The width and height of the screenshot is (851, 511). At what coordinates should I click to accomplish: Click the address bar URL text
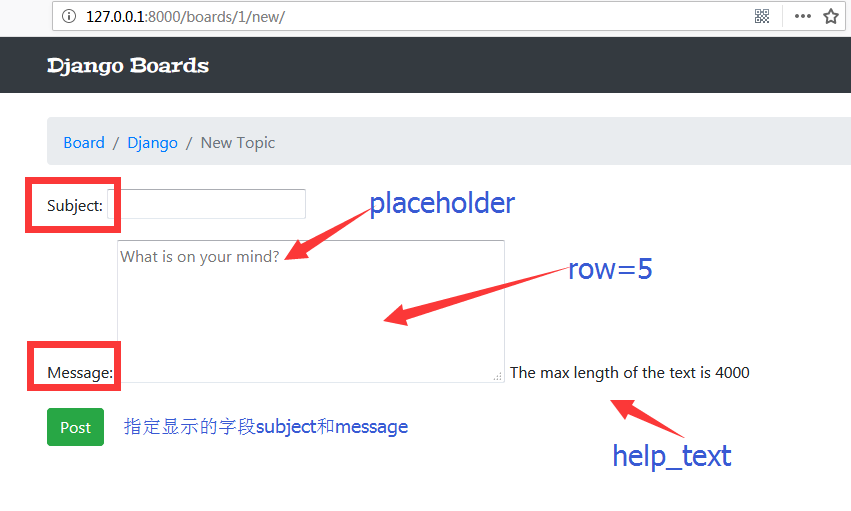tap(185, 17)
